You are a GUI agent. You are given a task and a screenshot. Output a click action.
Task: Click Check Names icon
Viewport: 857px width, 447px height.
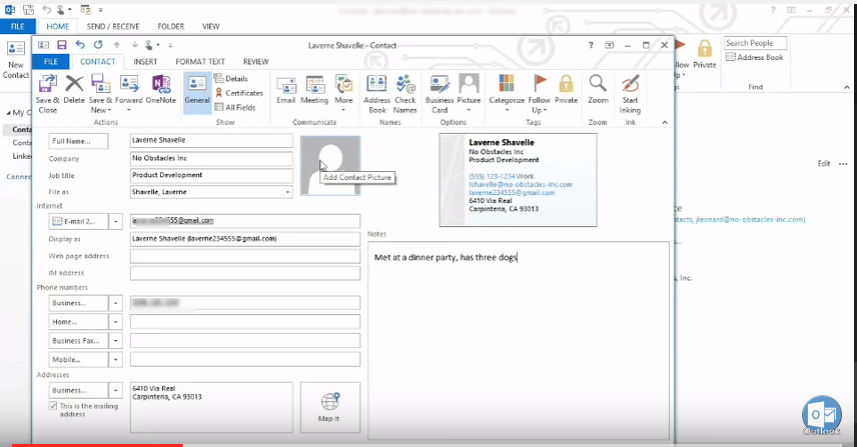point(405,94)
